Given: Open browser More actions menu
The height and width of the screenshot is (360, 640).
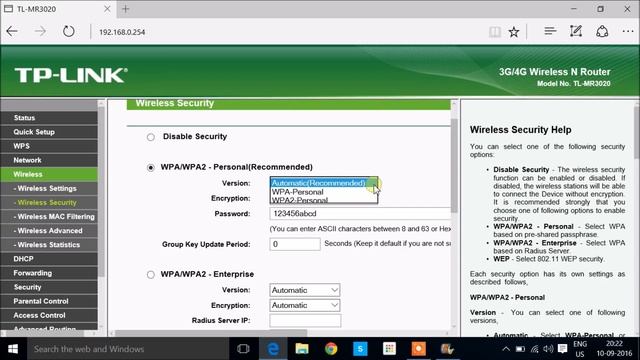Looking at the screenshot, I should click(x=628, y=31).
